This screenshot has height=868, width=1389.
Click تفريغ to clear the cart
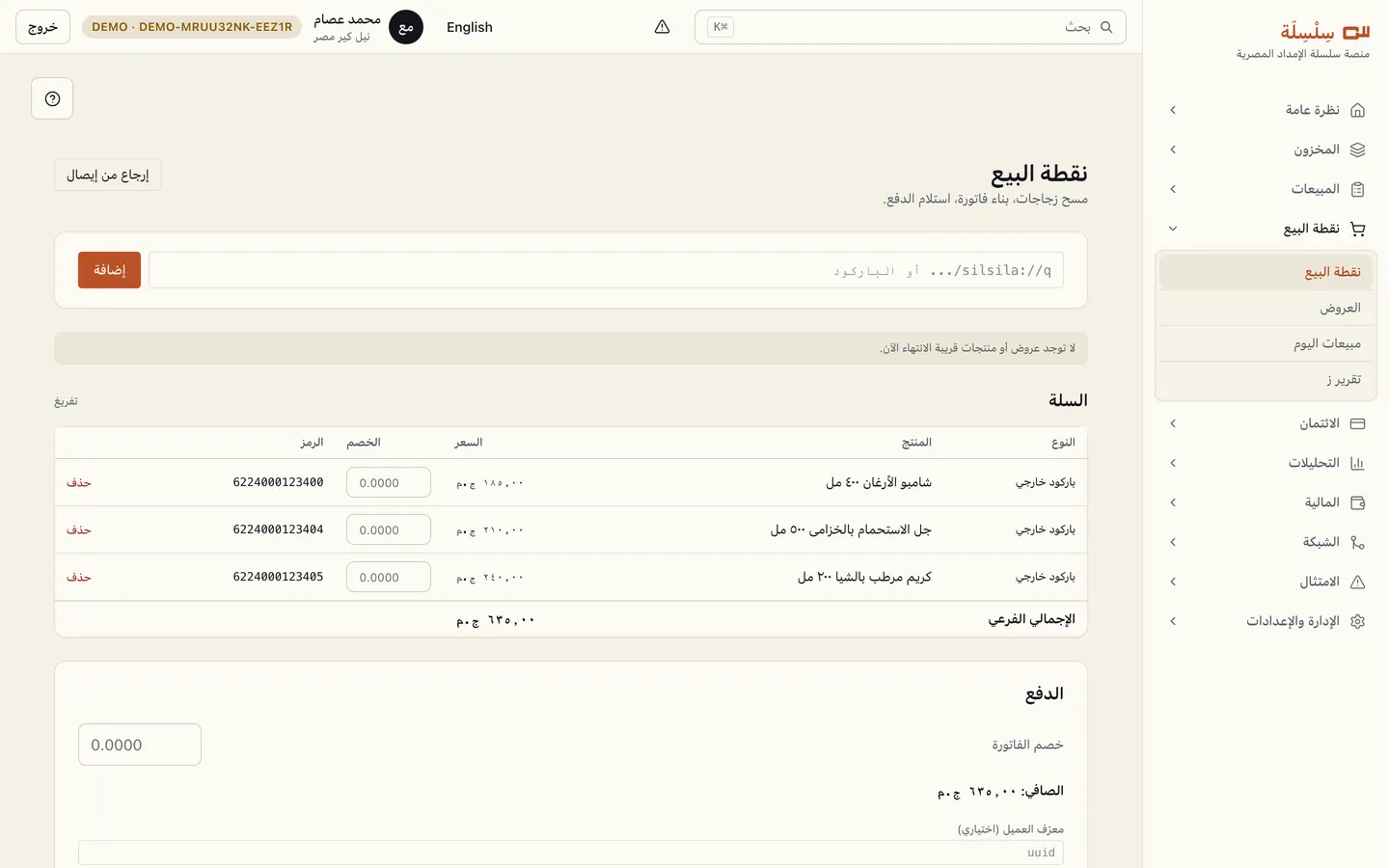pos(66,401)
